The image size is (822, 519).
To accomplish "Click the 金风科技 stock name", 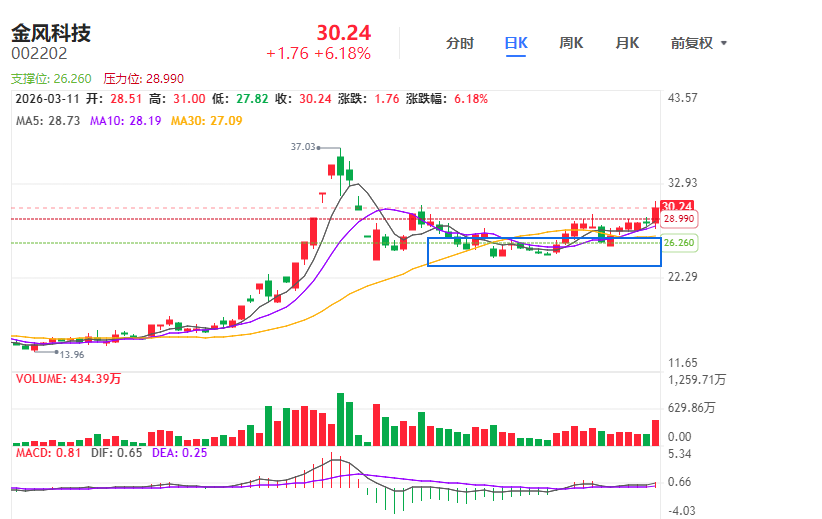I will pos(51,33).
